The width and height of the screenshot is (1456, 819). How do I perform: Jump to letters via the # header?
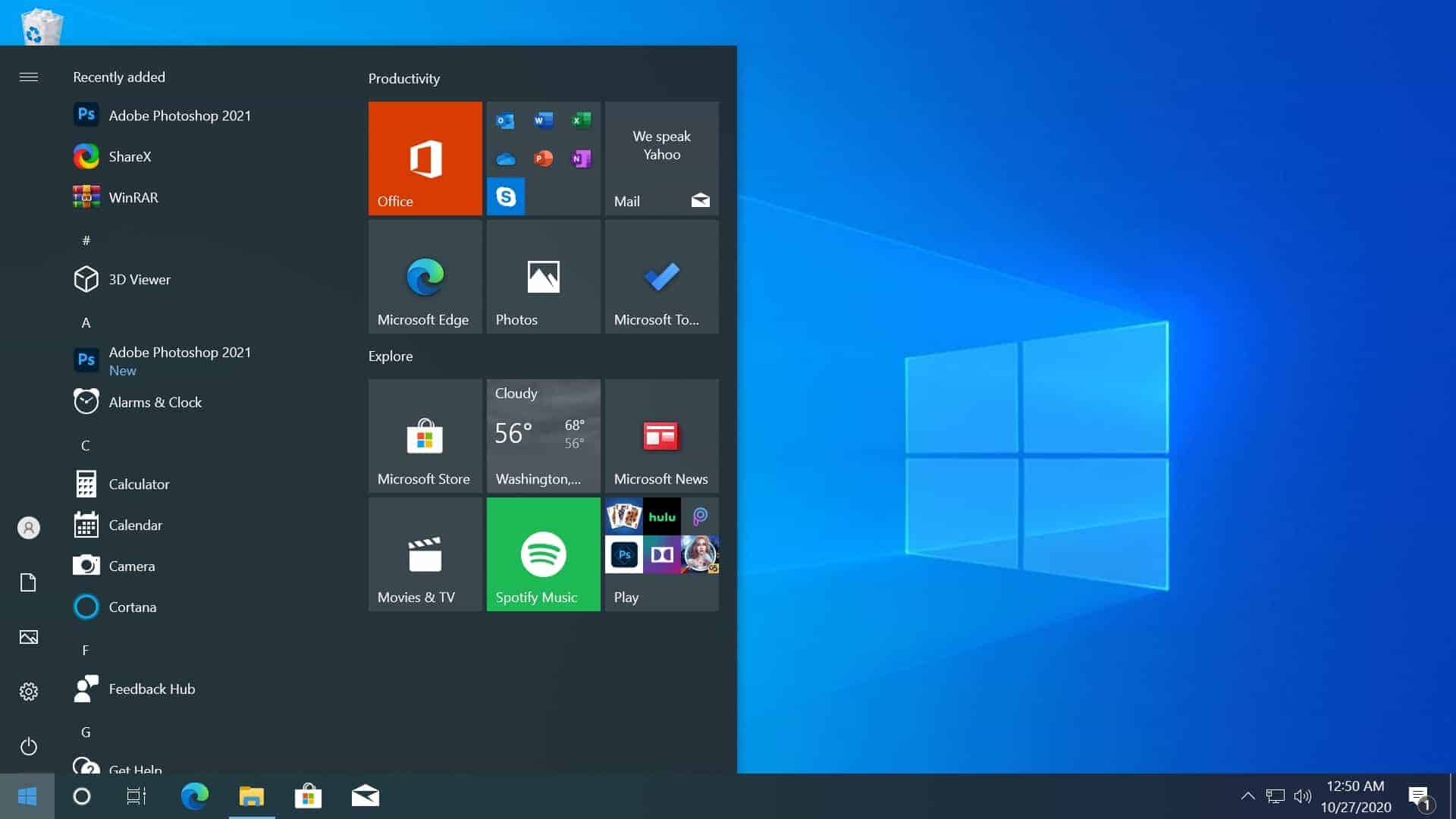[86, 240]
